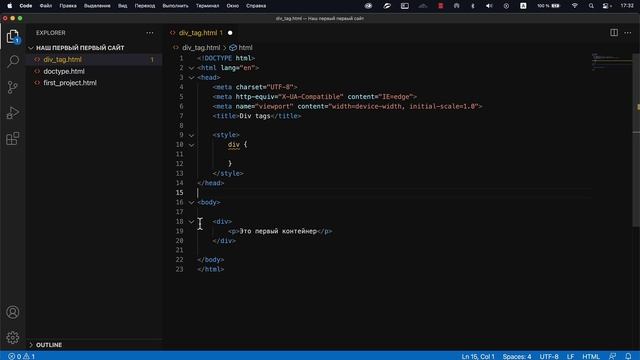The height and width of the screenshot is (360, 640).
Task: Open the Explorer view in activity bar
Action: coord(13,37)
